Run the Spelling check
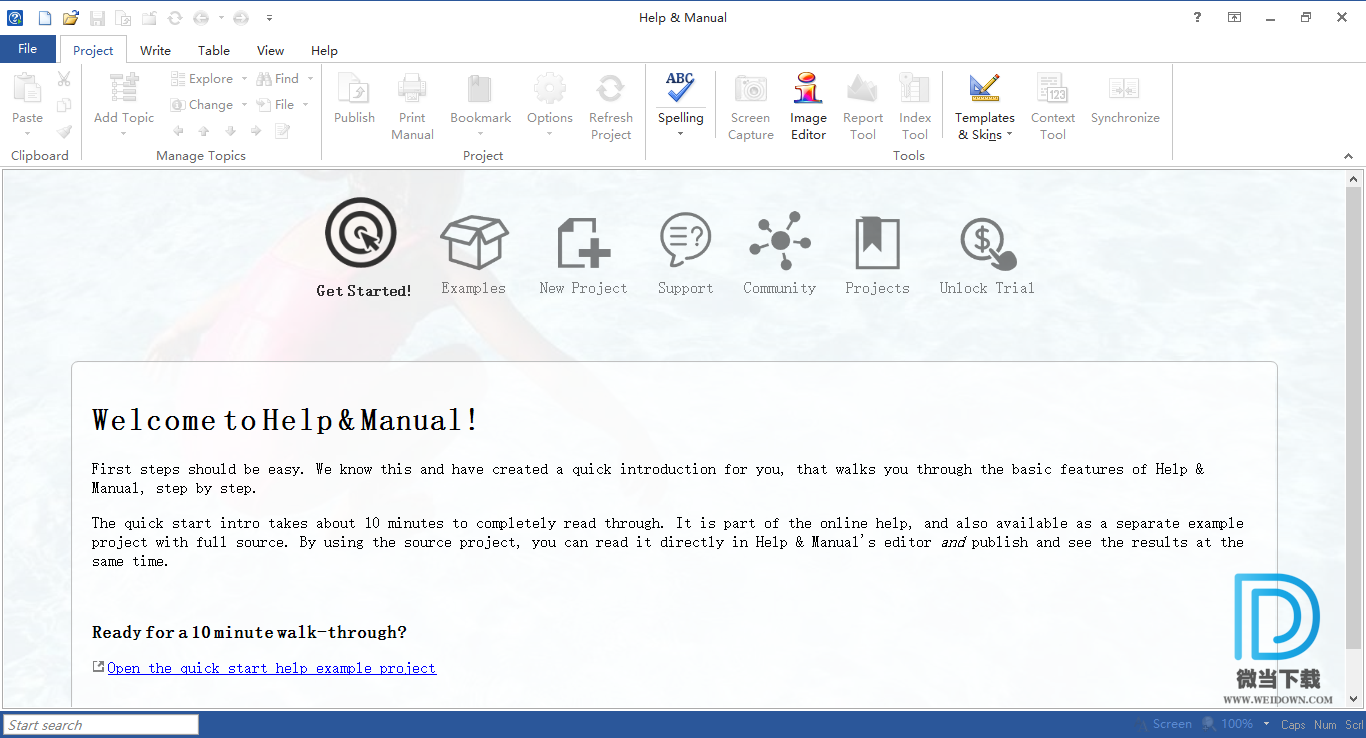The image size is (1366, 738). [x=680, y=88]
